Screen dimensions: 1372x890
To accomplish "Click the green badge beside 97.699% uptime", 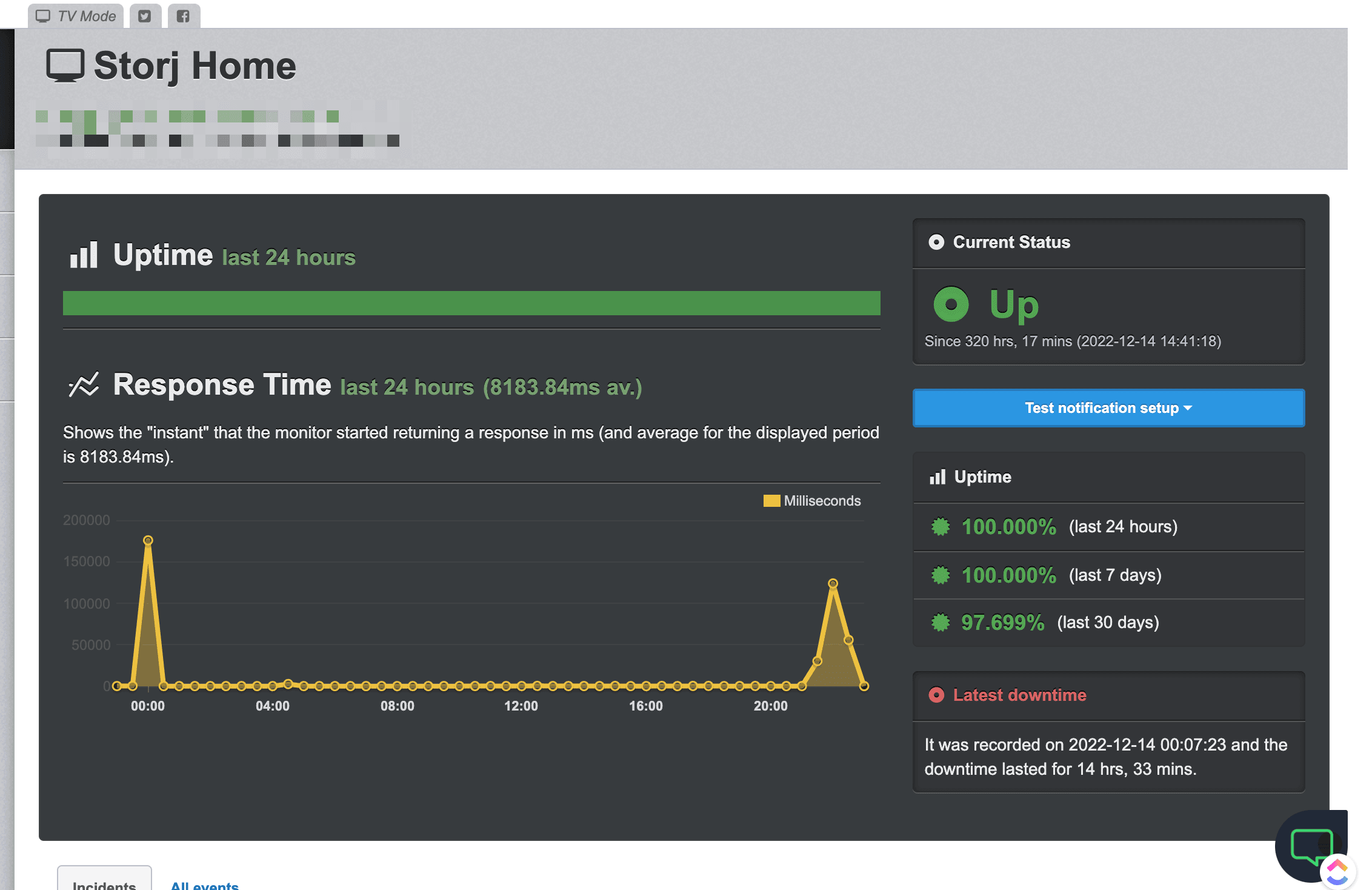I will tap(941, 623).
